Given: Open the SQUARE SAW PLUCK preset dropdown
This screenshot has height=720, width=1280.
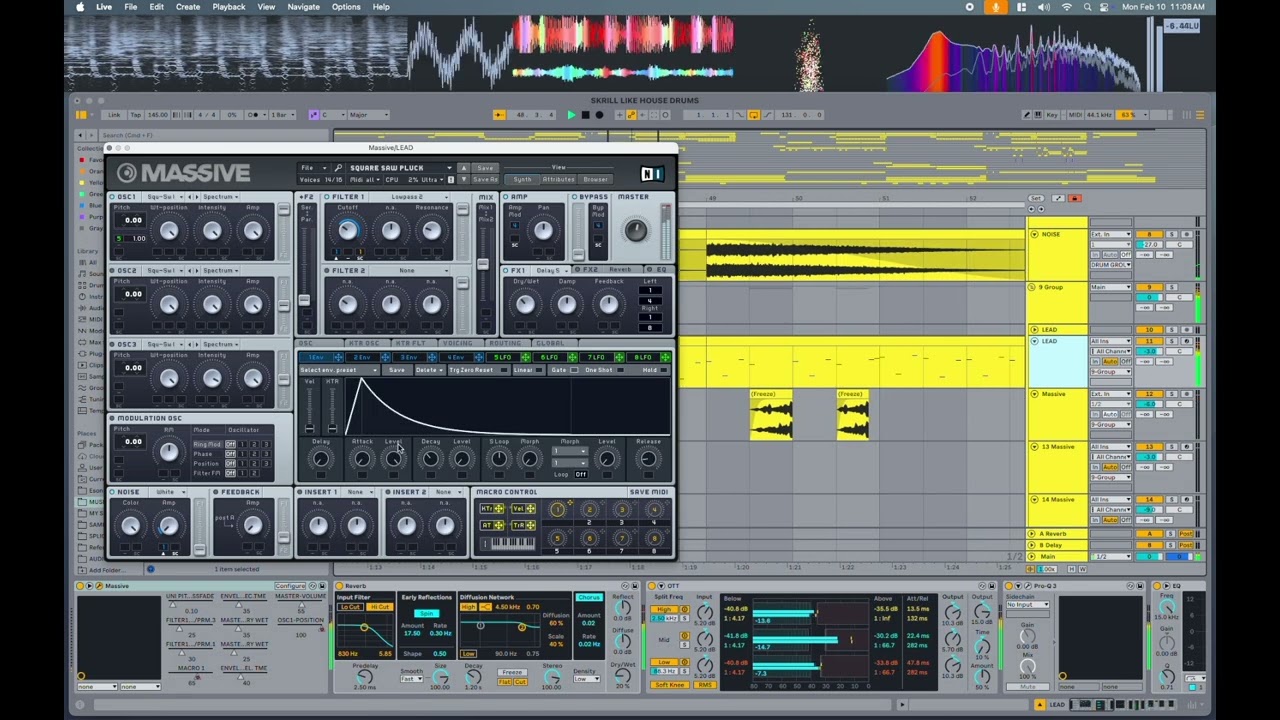Looking at the screenshot, I should [400, 168].
